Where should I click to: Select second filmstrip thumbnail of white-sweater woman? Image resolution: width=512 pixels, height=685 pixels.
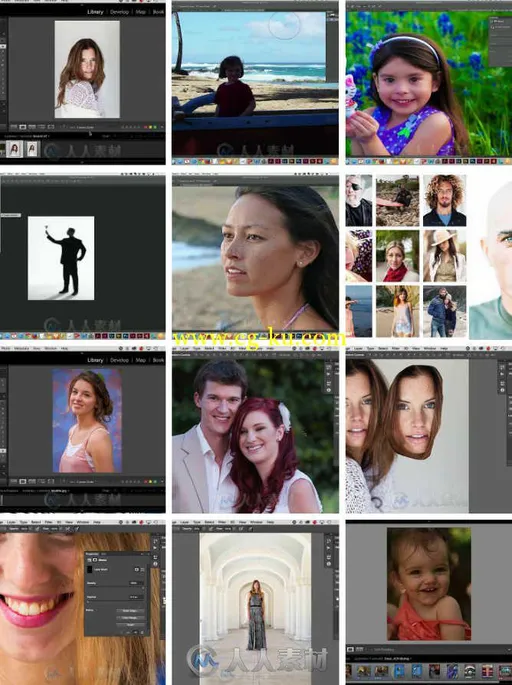(32, 149)
